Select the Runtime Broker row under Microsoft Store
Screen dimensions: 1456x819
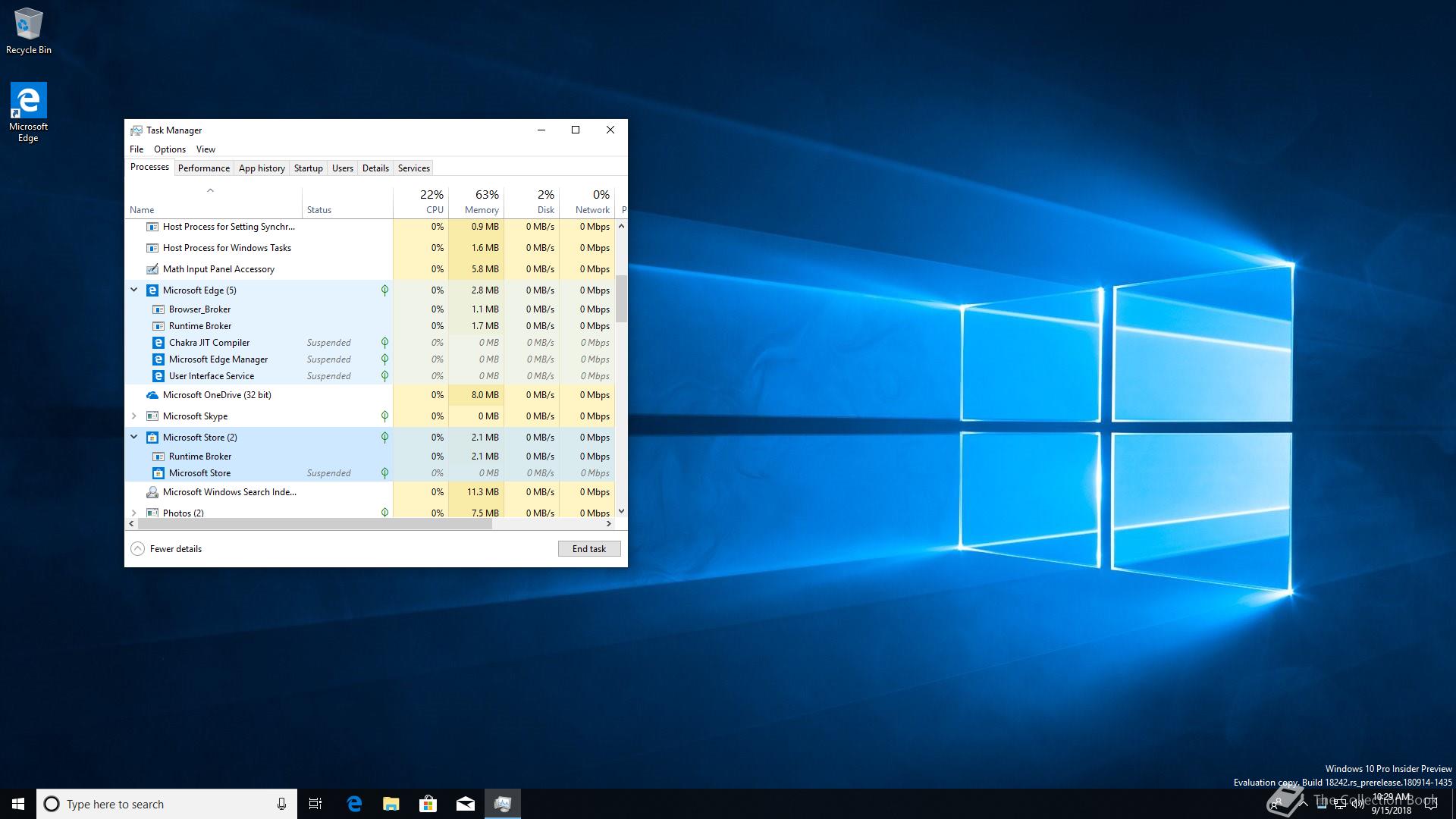370,457
